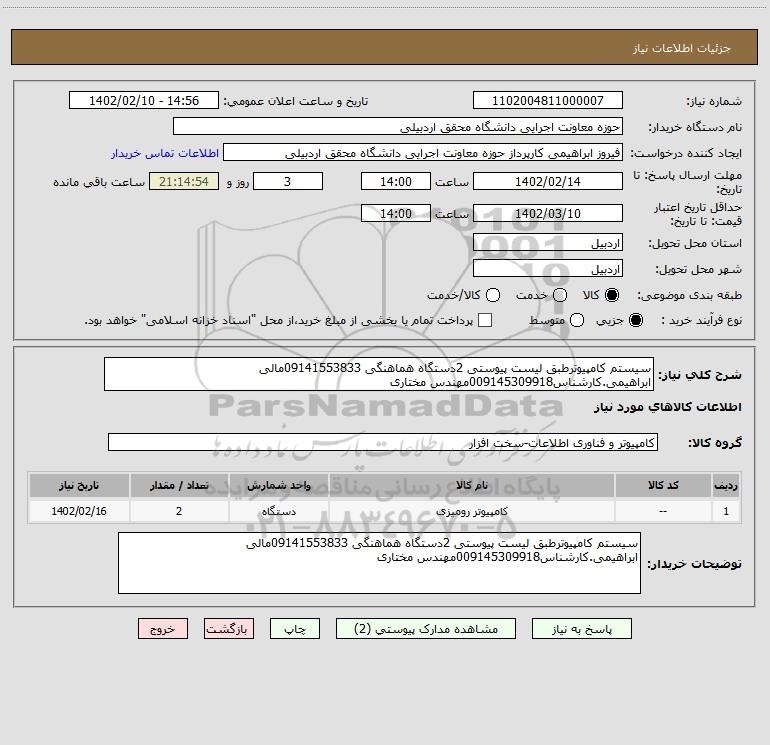Select the خدمت radio button

[x=560, y=295]
